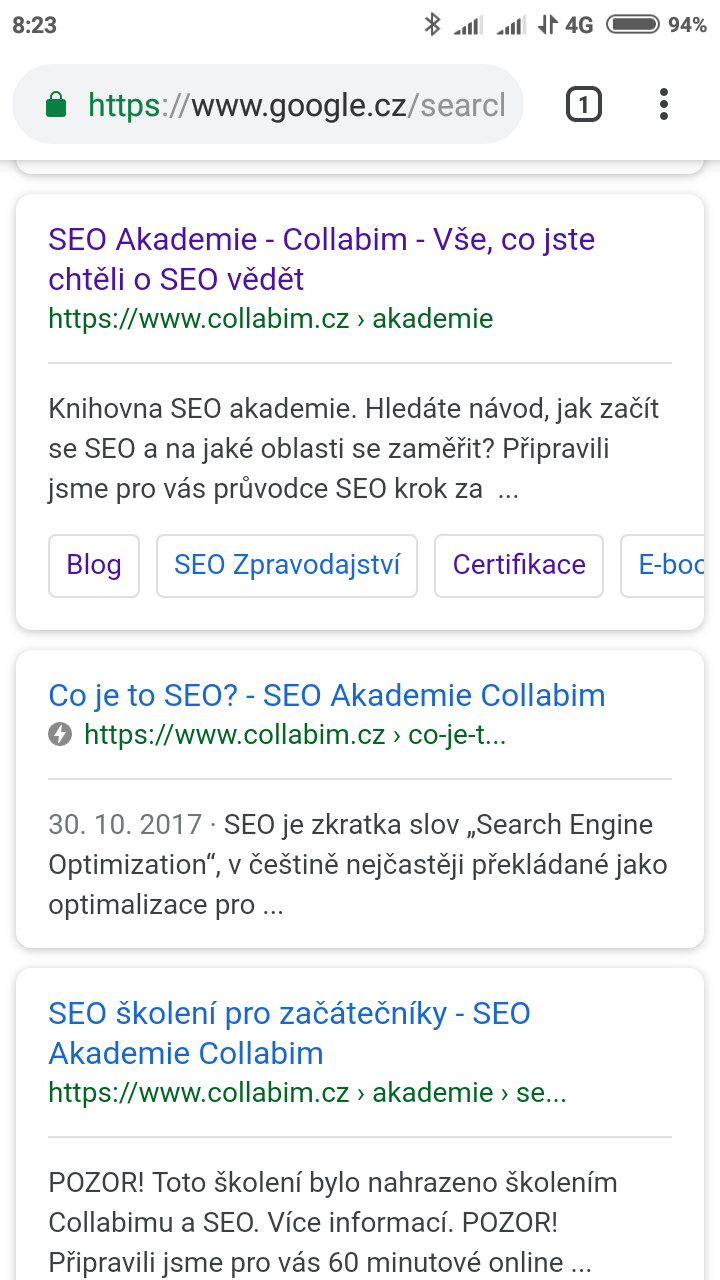Image resolution: width=720 pixels, height=1280 pixels.
Task: Select the Certifikace sitelink chip
Action: tap(519, 565)
